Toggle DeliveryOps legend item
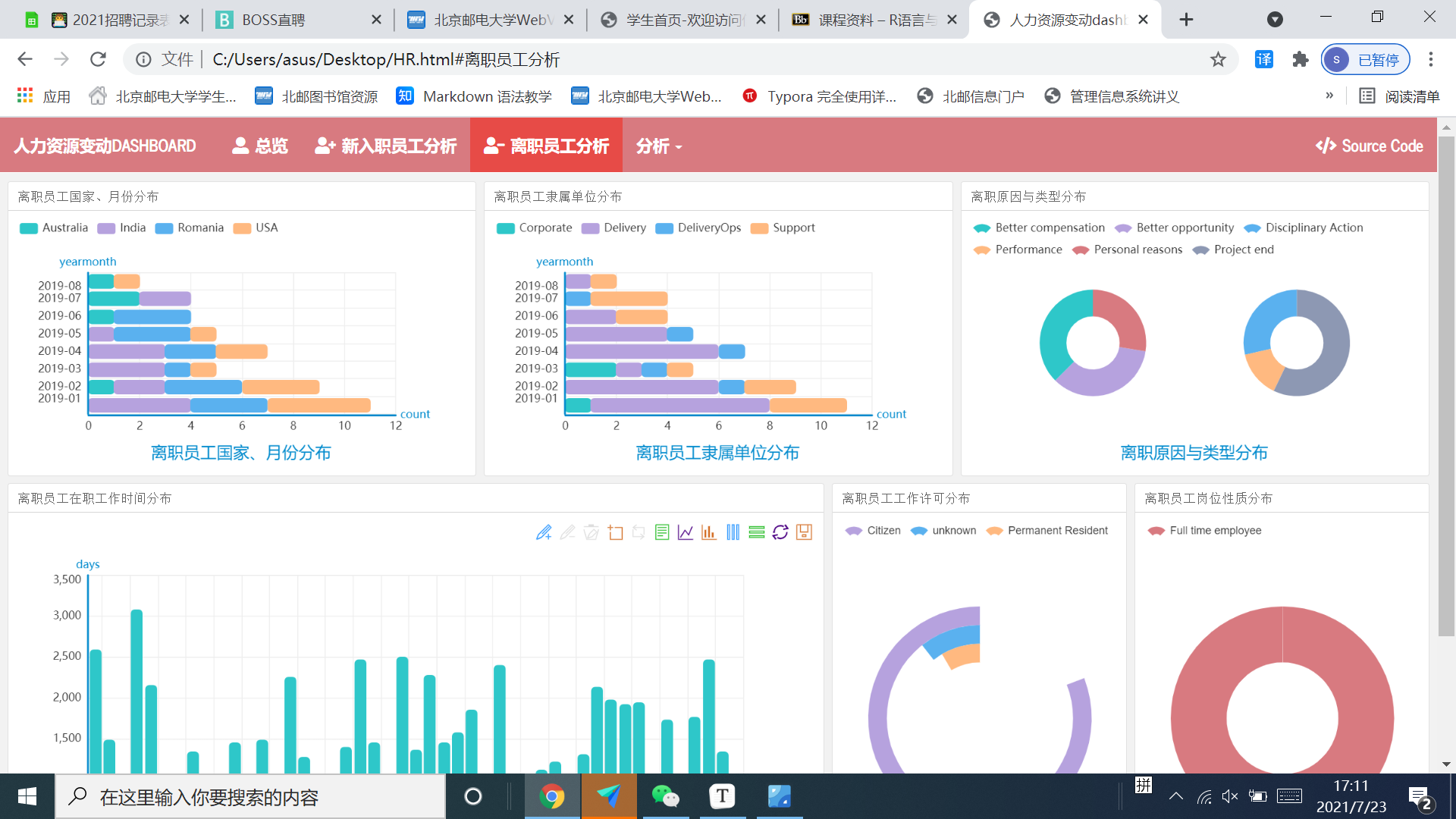1456x819 pixels. [x=698, y=227]
